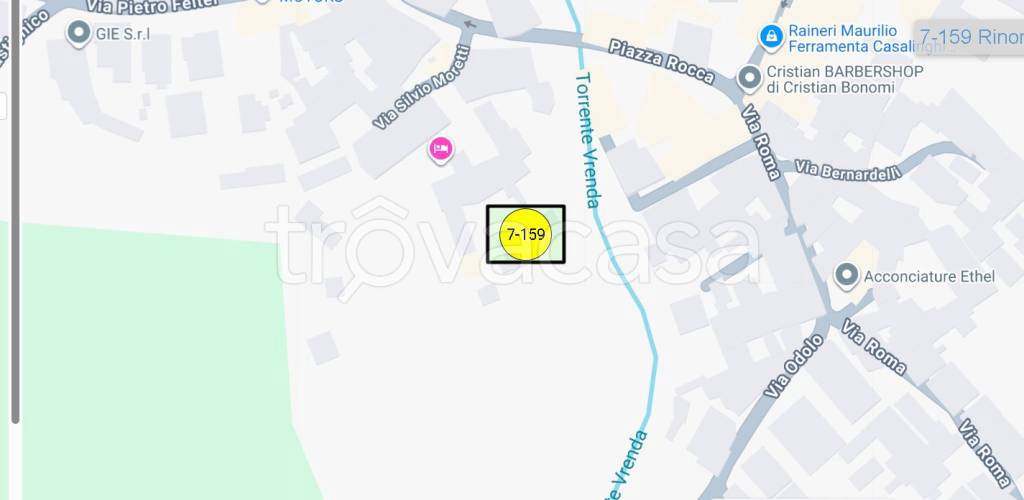The height and width of the screenshot is (500, 1024).
Task: Click the Piazza Rocca street label
Action: 661,61
